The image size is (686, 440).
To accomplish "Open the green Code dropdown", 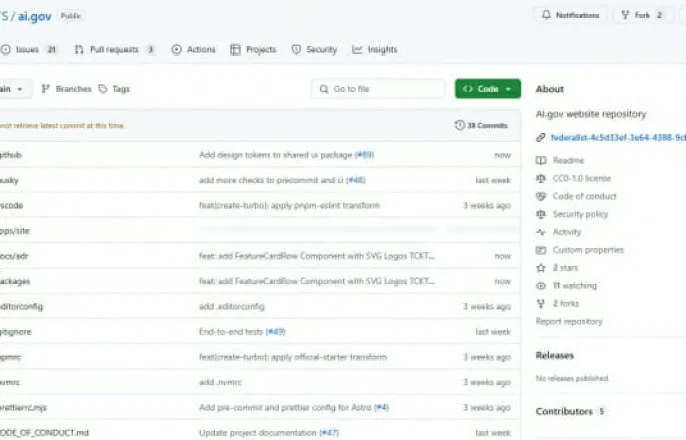I will coord(488,89).
